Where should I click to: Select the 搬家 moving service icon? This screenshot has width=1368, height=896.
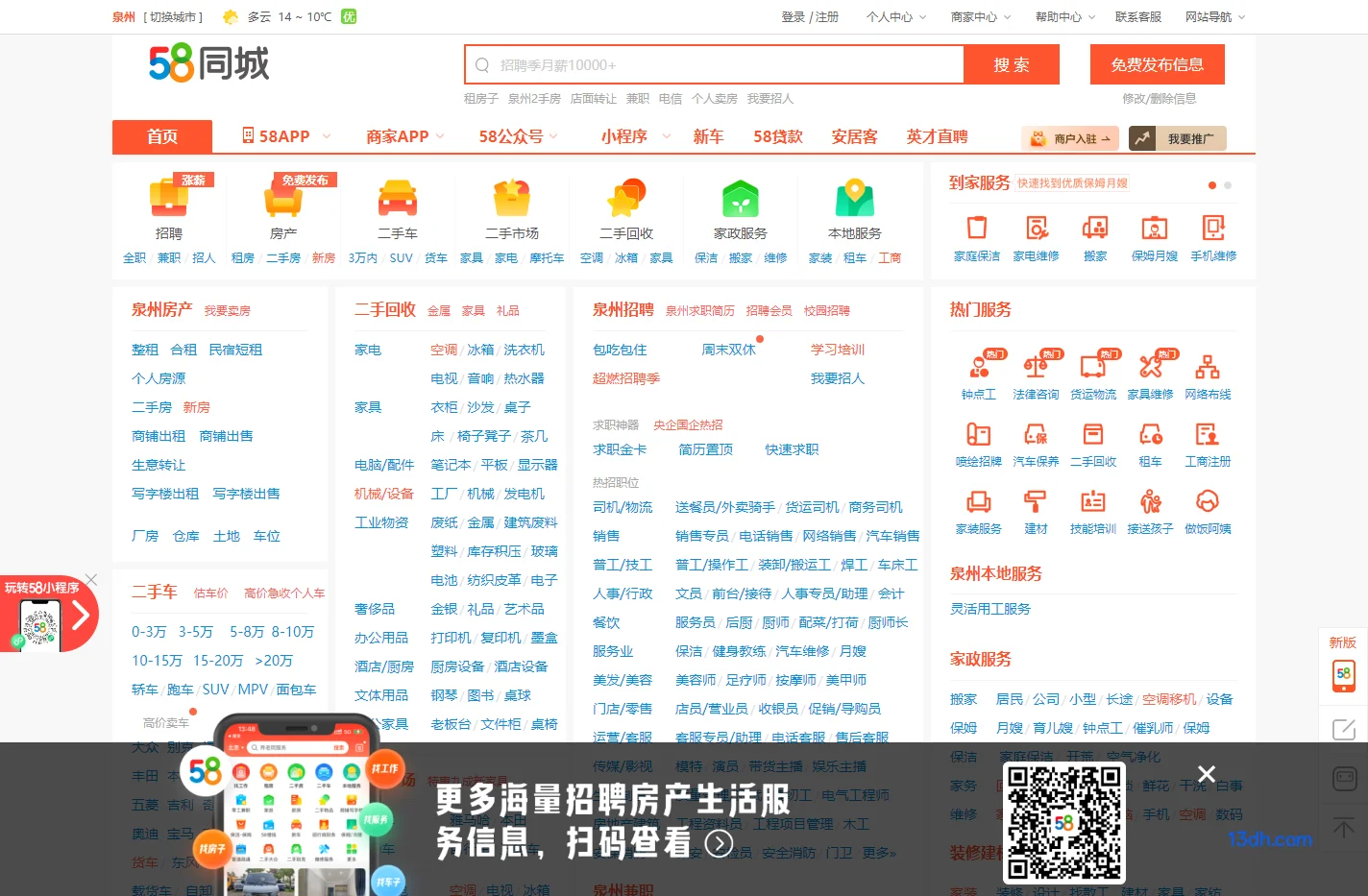[x=1095, y=228]
